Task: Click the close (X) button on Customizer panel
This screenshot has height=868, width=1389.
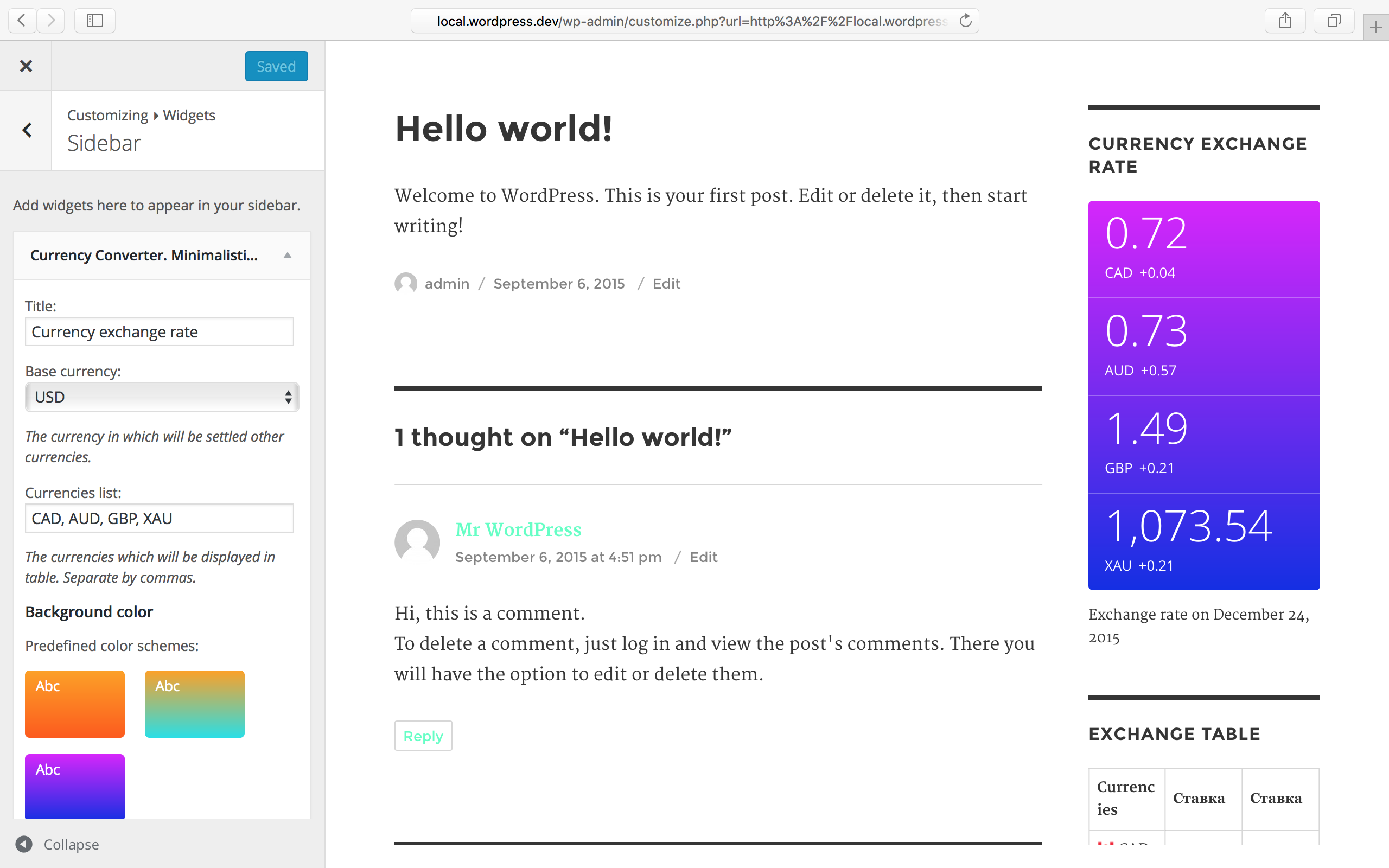Action: (26, 66)
